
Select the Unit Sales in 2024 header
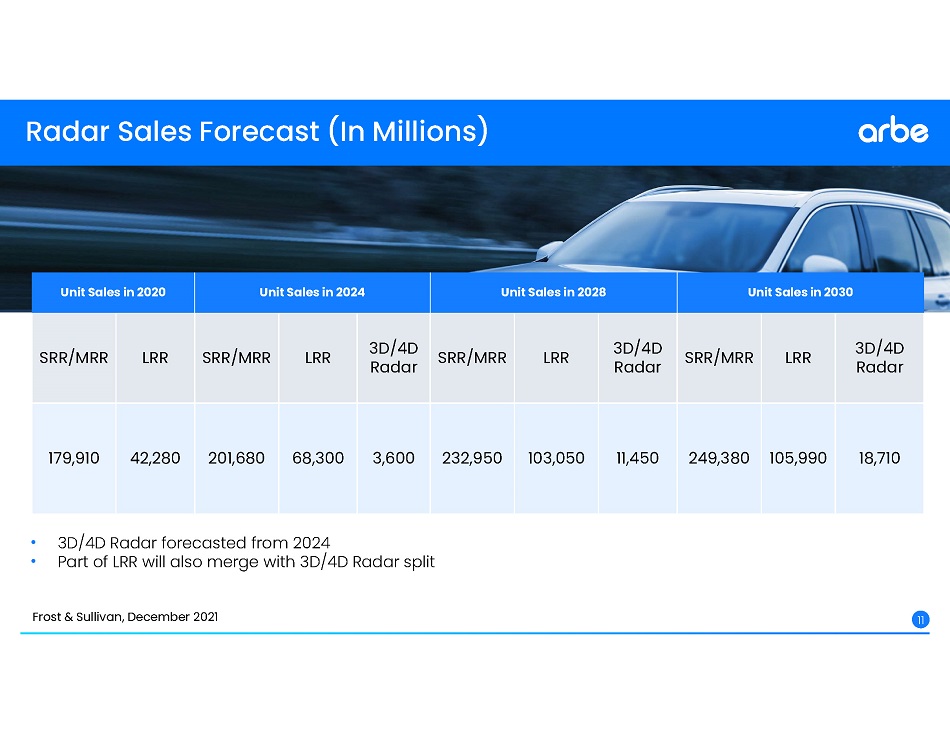coord(312,292)
